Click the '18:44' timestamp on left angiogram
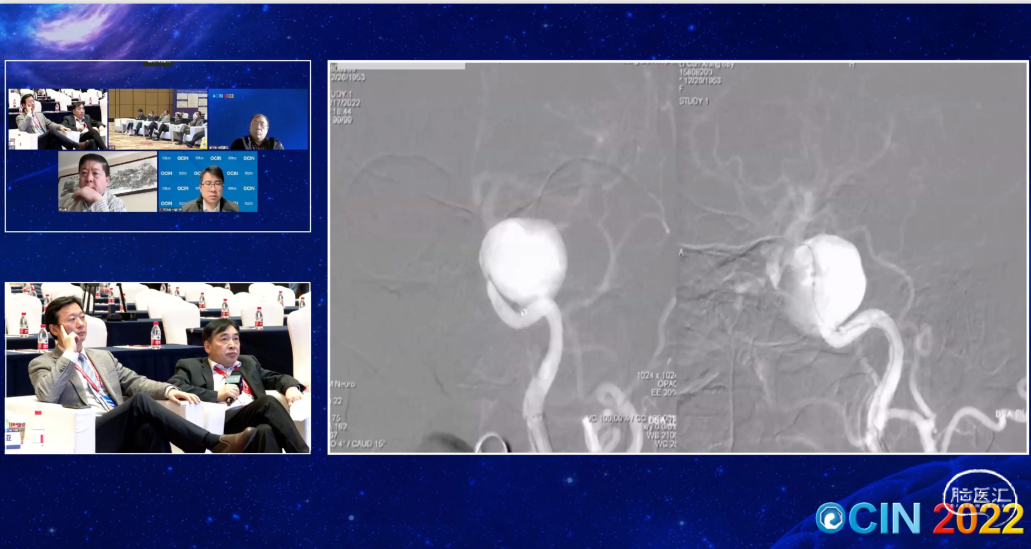Image resolution: width=1031 pixels, height=549 pixels. 344,114
